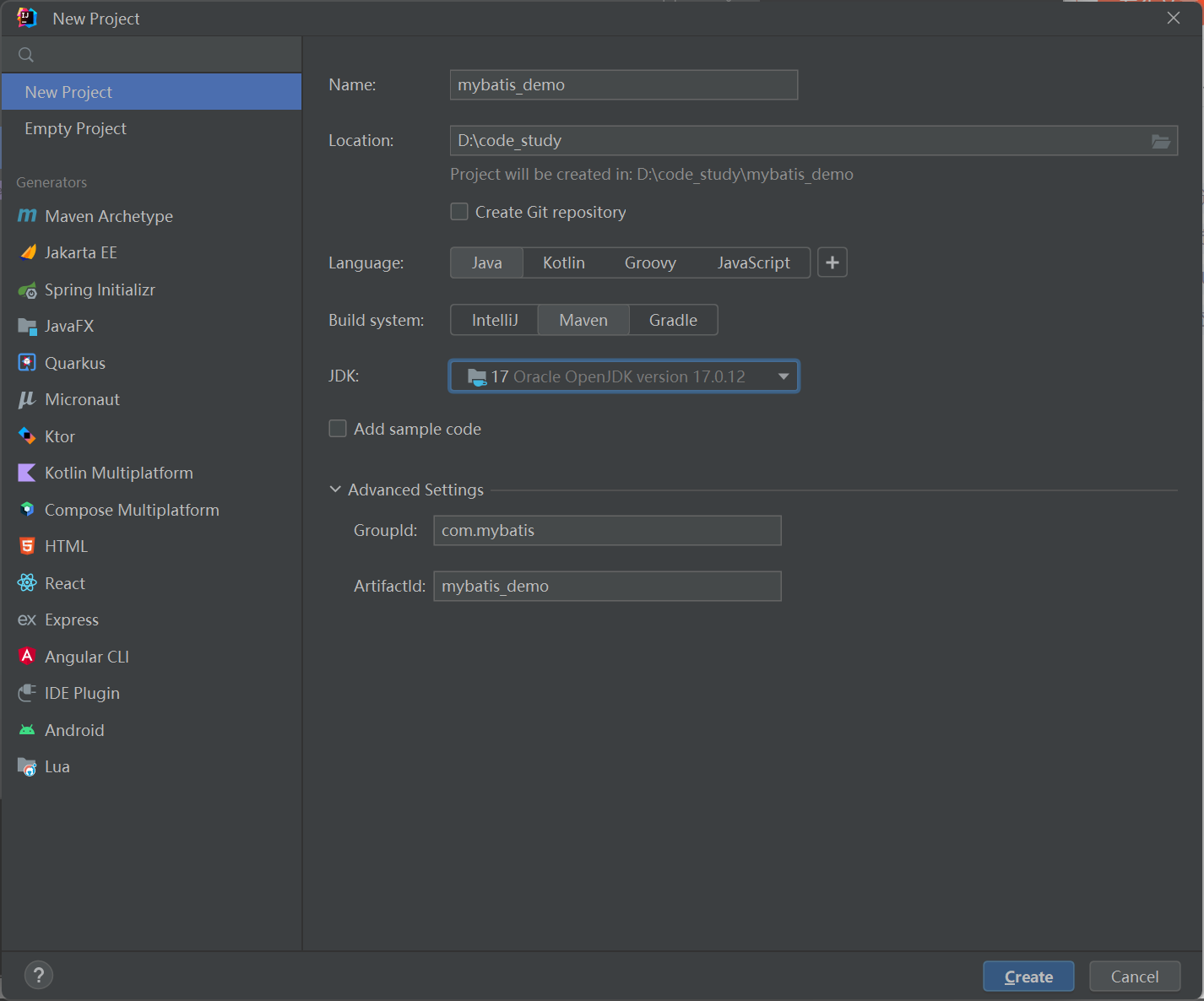Screen dimensions: 1204x1001
Task: Click the Lua generator icon
Action: (27, 766)
